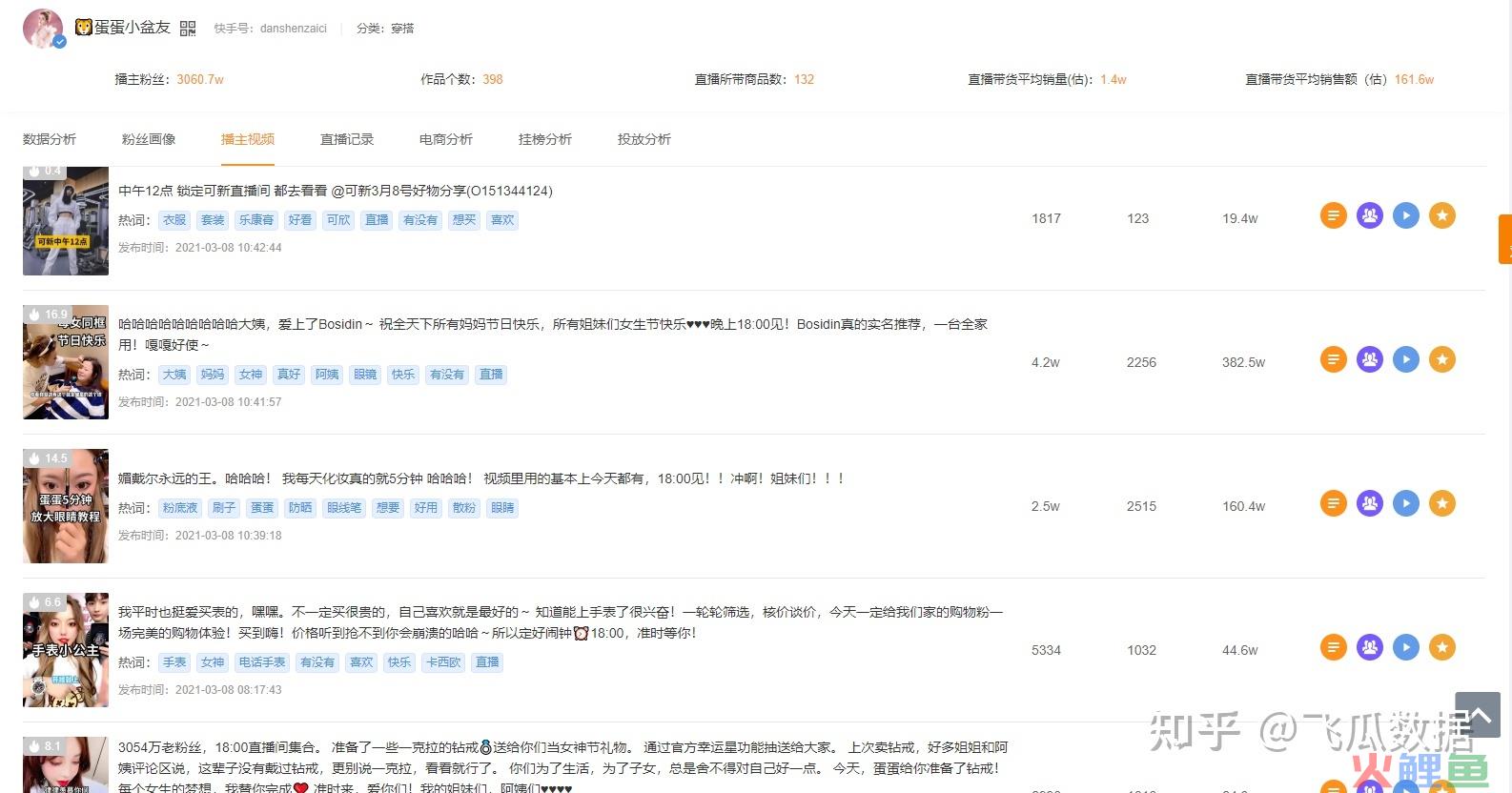Open 我平时也挺爱买表的 video title
1512x793 pixels.
[x=561, y=622]
